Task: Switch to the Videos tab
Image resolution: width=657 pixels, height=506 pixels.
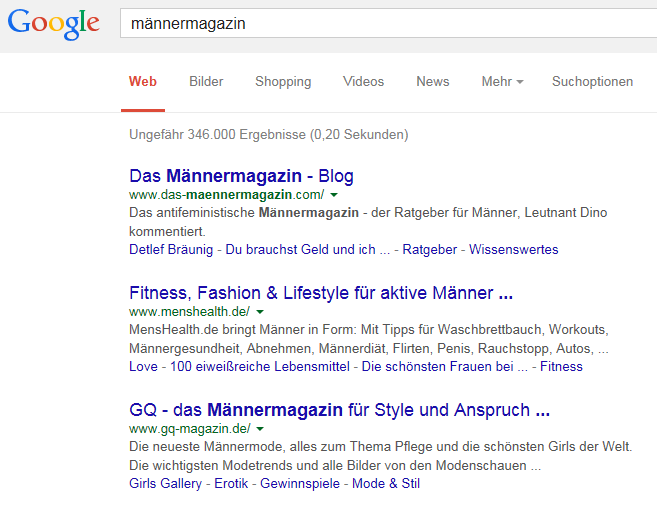Action: [363, 81]
